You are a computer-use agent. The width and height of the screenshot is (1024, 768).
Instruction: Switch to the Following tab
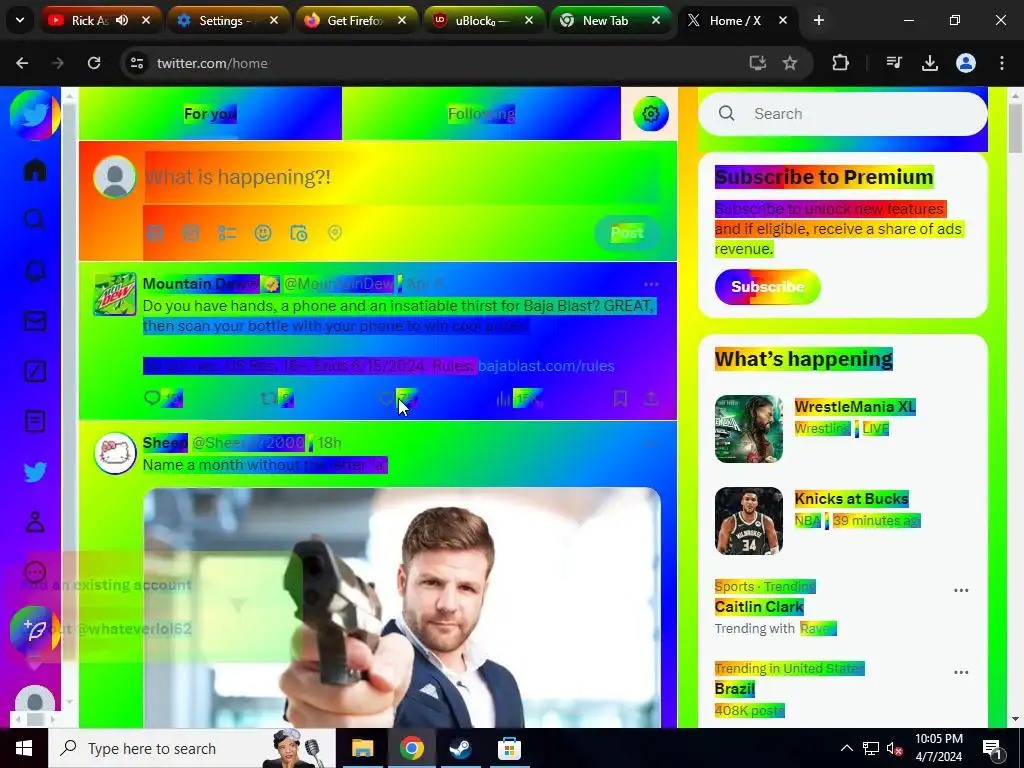click(481, 114)
